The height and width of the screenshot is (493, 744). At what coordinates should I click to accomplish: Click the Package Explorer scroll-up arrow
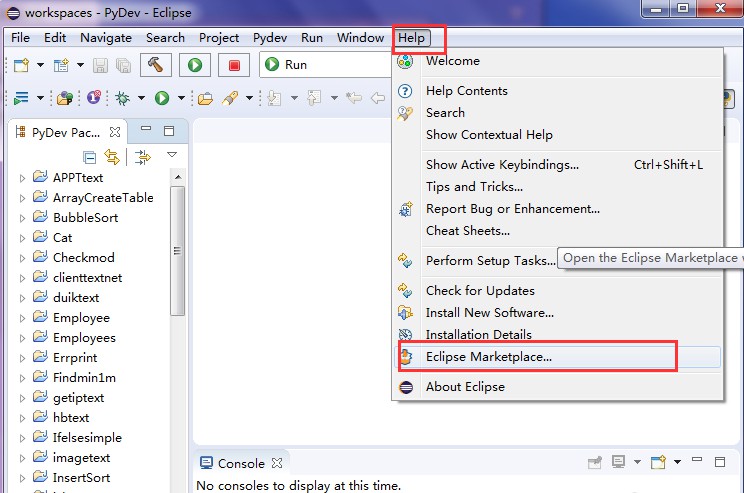point(178,177)
